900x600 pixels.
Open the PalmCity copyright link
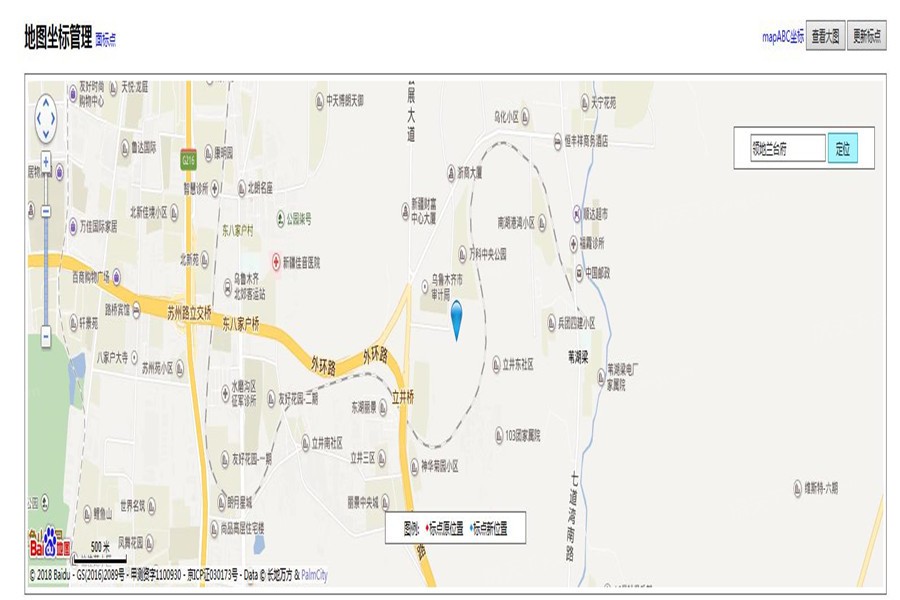[x=315, y=574]
